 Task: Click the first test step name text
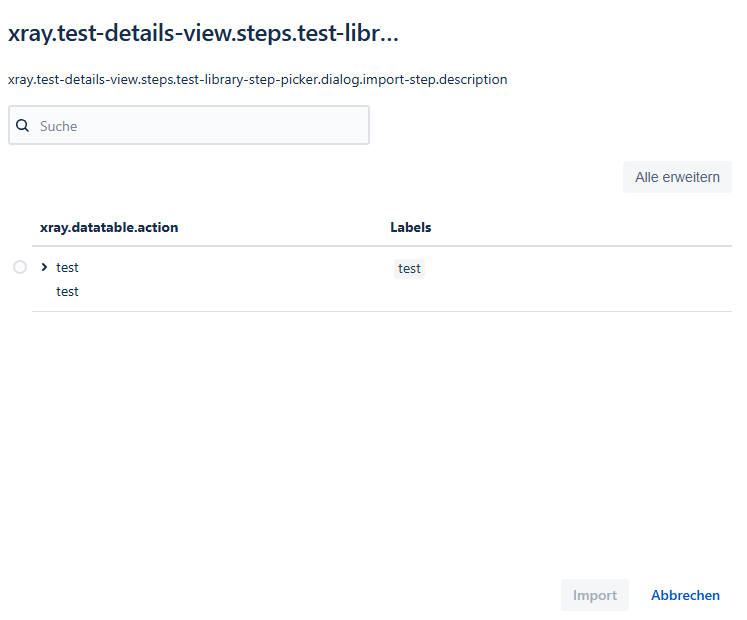click(x=67, y=267)
